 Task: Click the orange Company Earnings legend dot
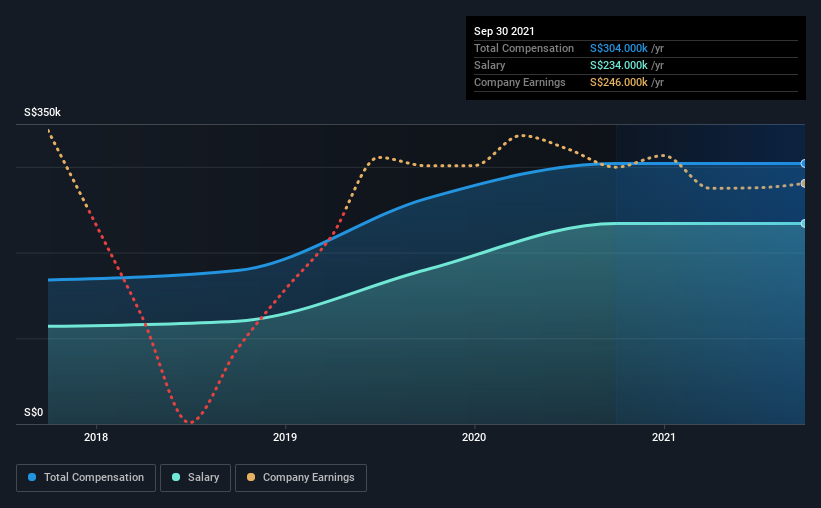tap(251, 477)
